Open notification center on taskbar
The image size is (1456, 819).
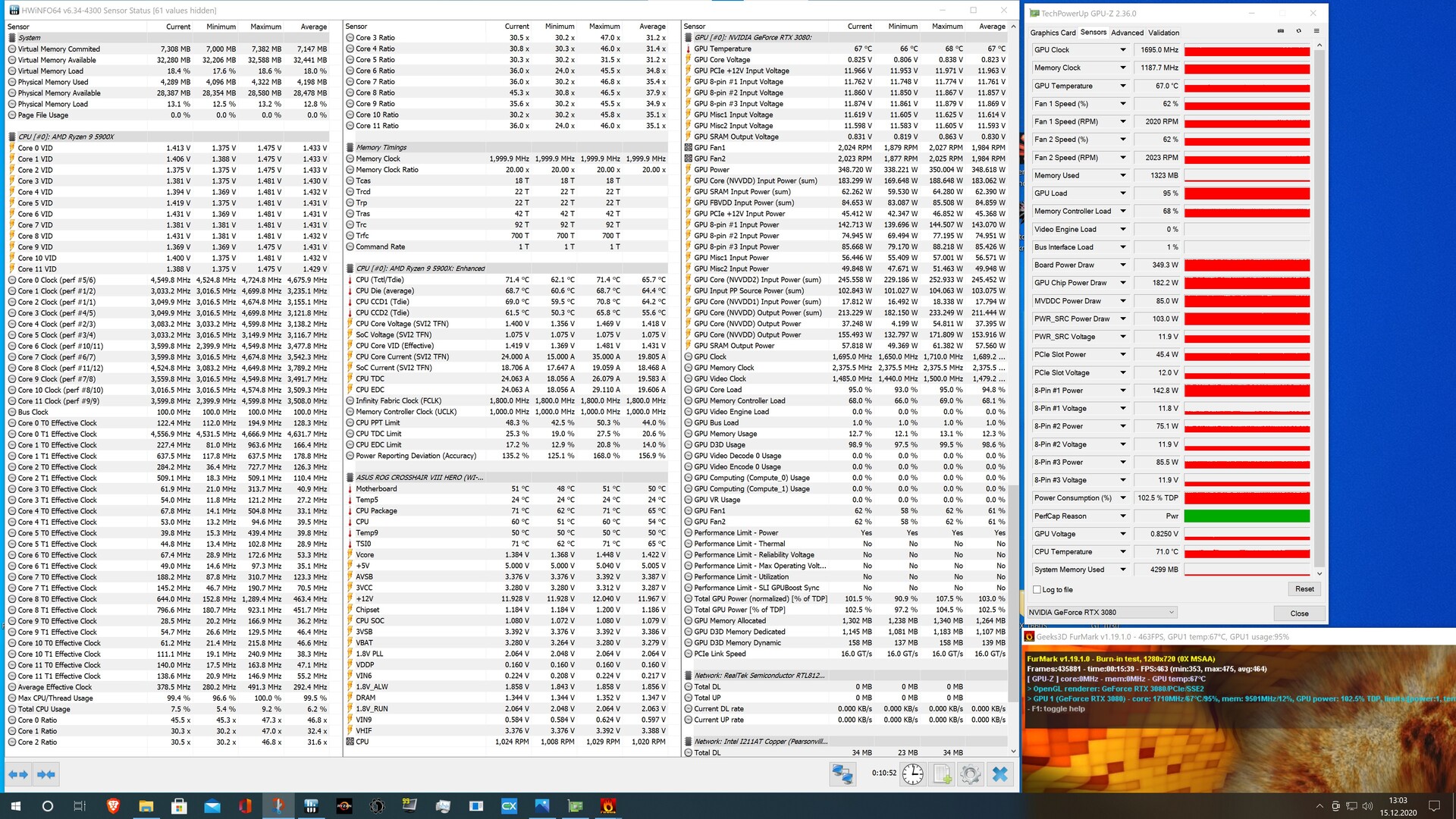pyautogui.click(x=1434, y=806)
